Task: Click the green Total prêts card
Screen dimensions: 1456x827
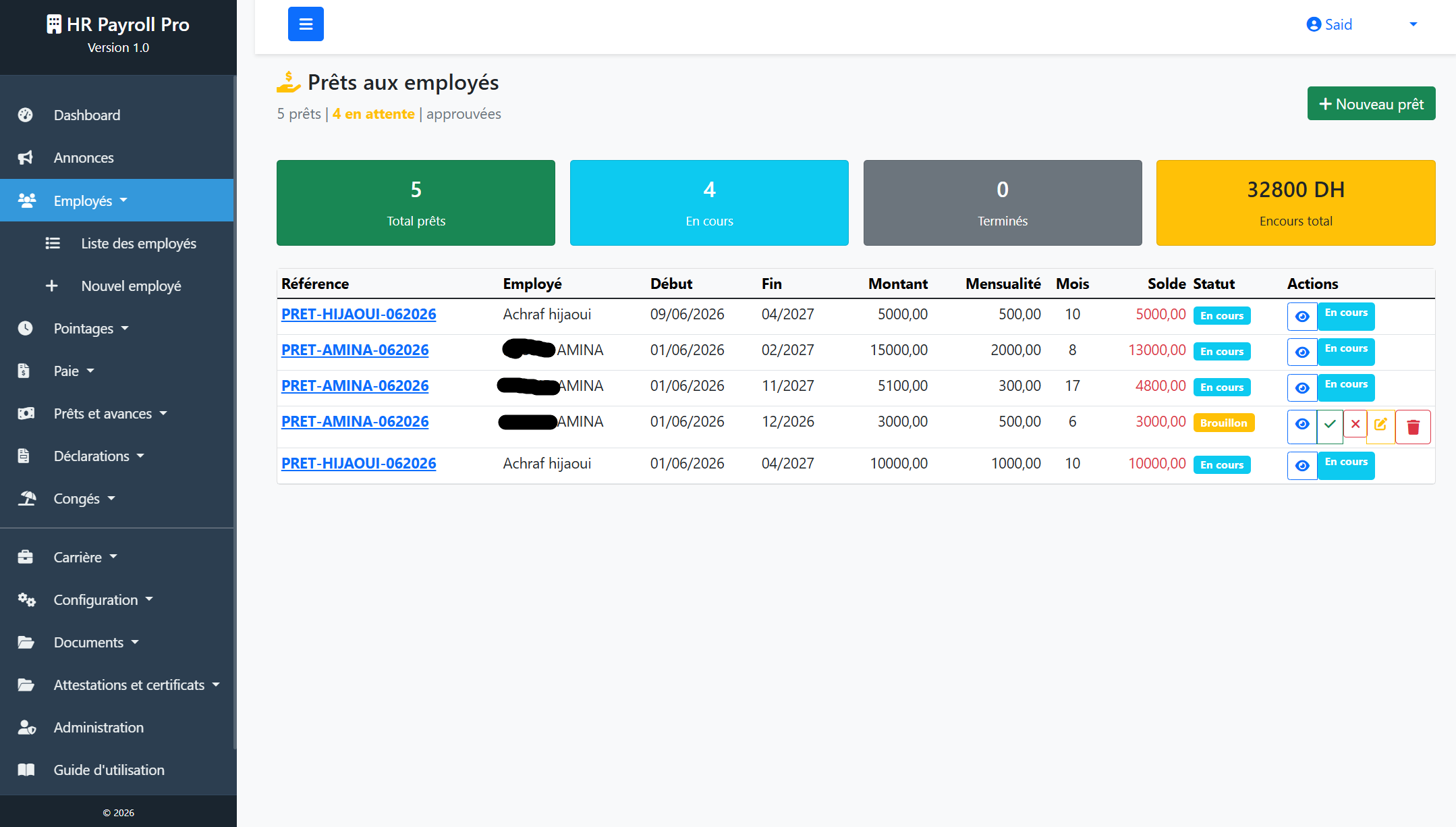Action: coord(416,203)
